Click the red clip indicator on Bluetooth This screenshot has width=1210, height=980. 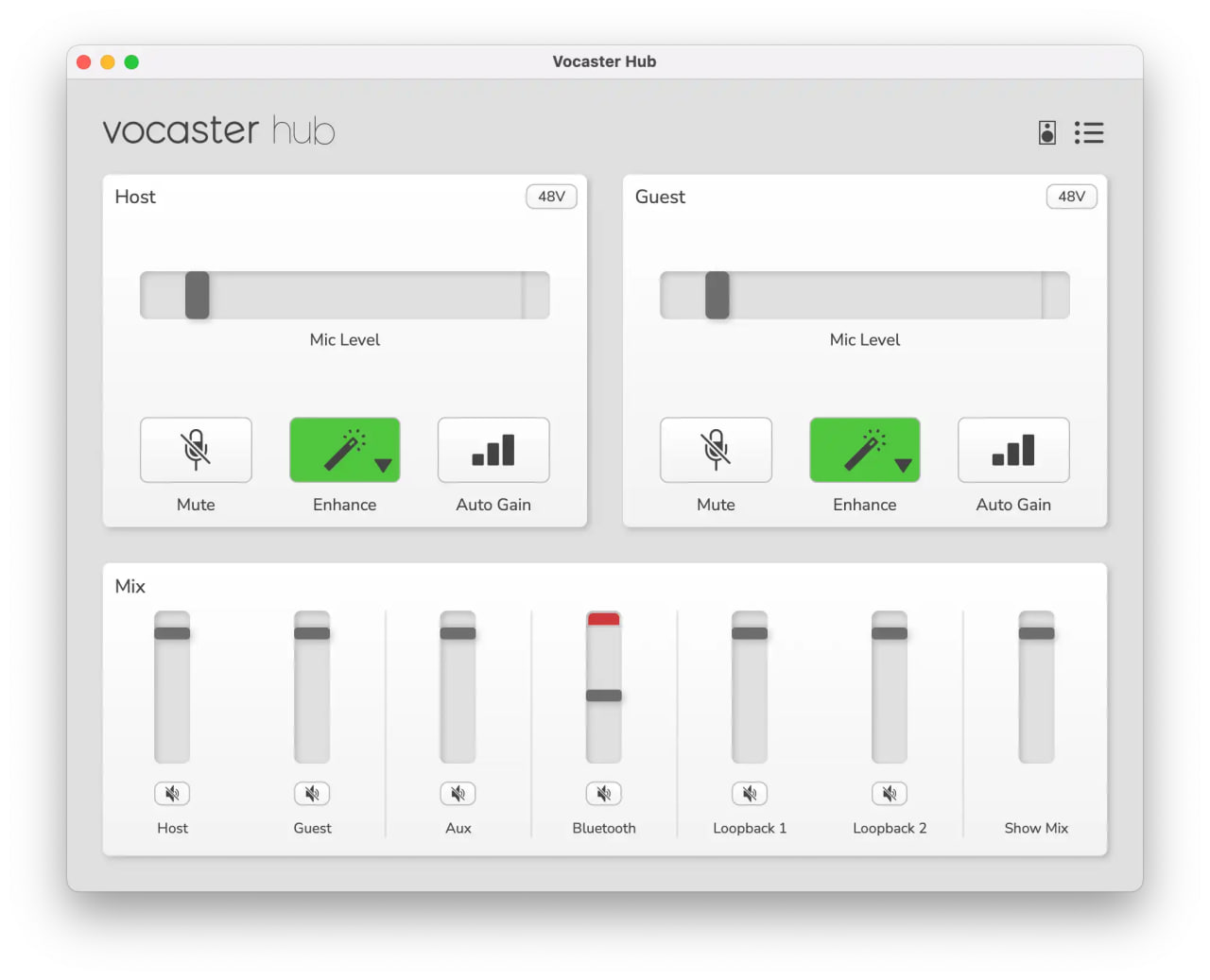point(604,619)
